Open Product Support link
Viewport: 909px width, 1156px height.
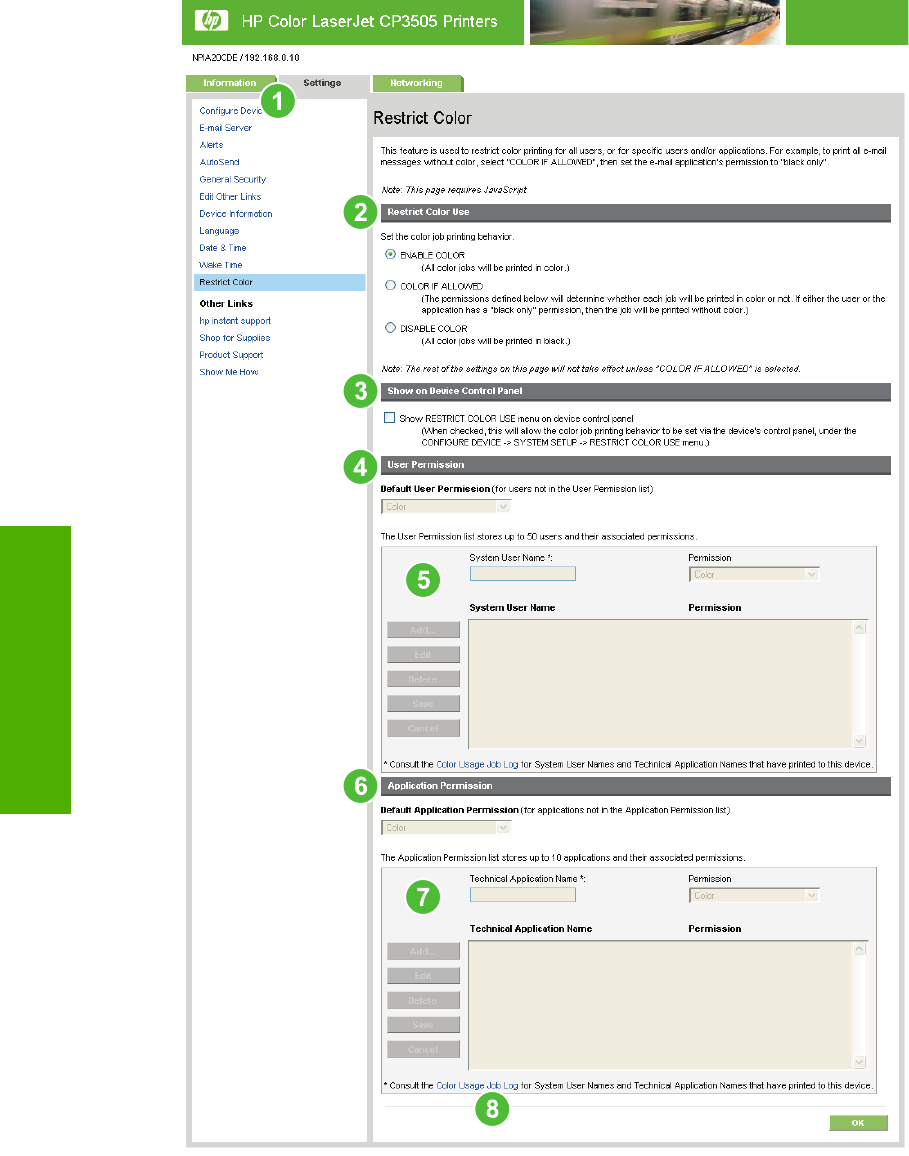click(x=231, y=355)
